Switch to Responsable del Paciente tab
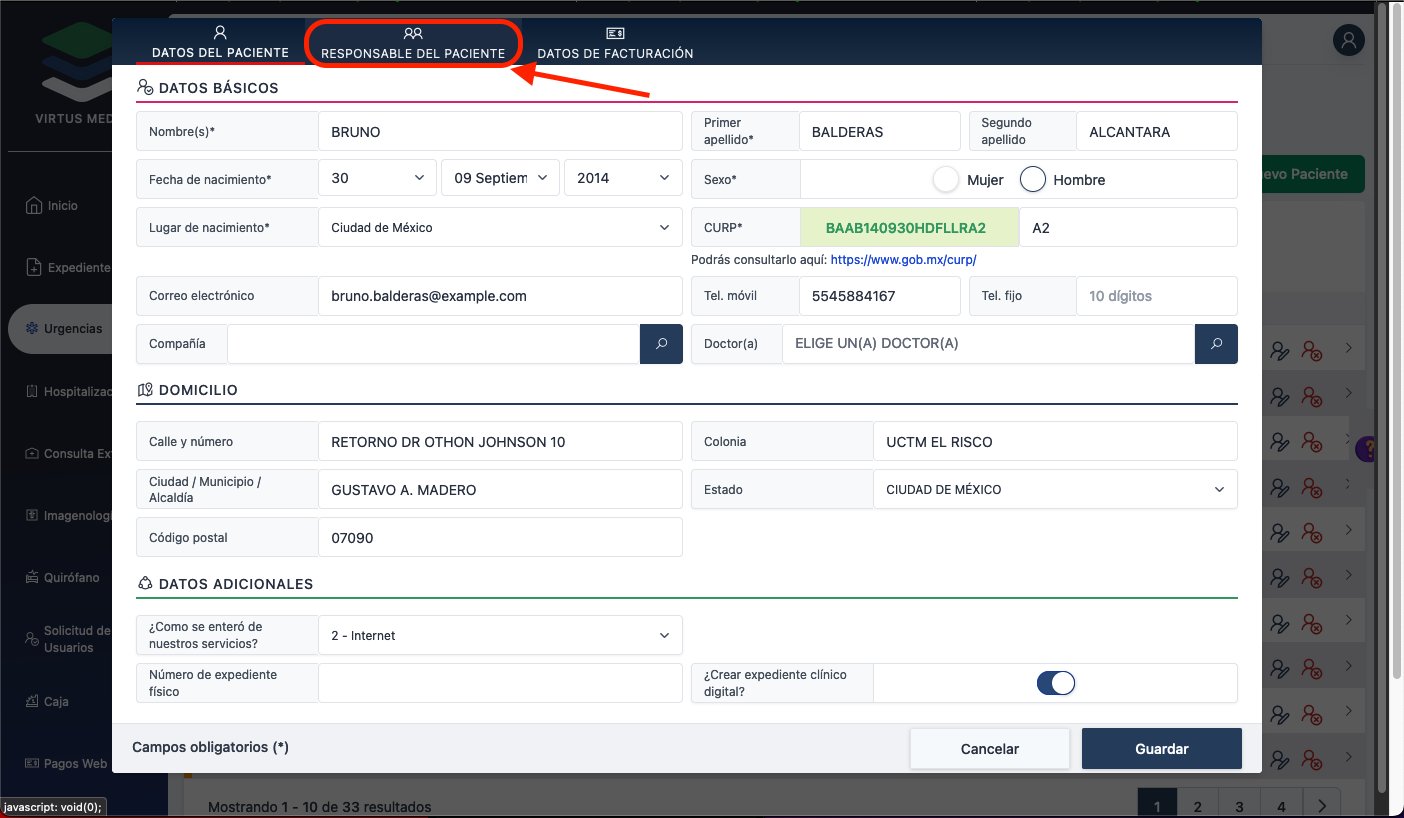The image size is (1404, 818). click(x=413, y=44)
